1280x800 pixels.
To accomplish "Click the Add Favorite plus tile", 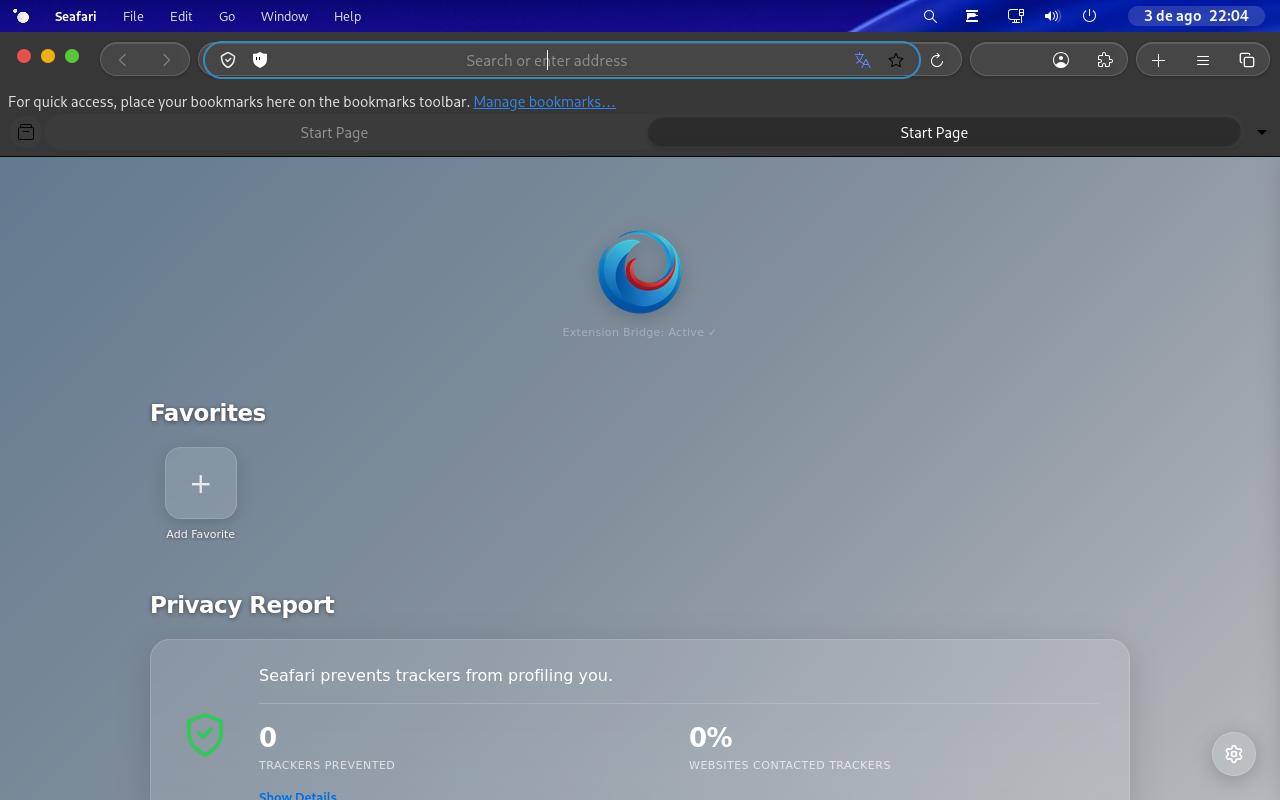I will (201, 483).
